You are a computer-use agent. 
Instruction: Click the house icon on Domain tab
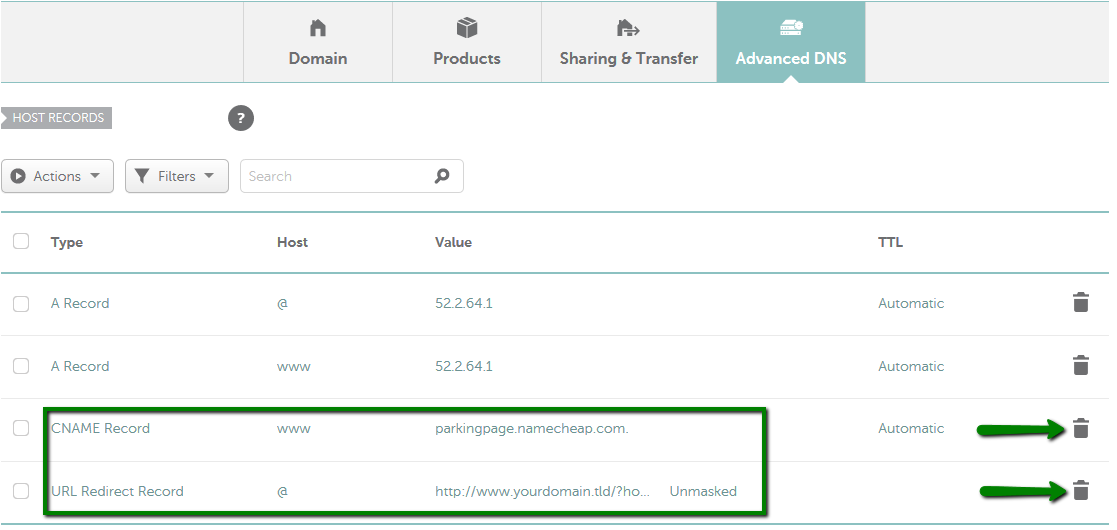[318, 28]
